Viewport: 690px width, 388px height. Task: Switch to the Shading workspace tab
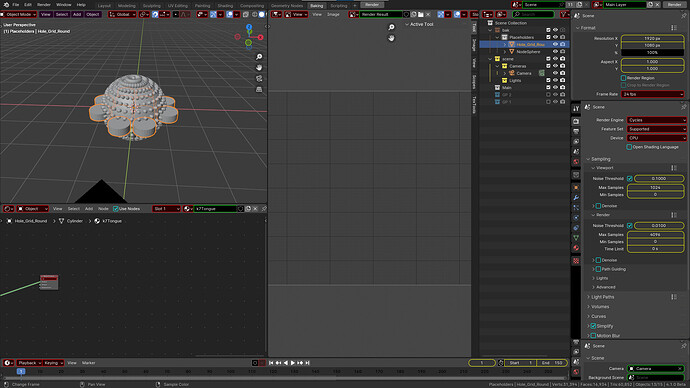tap(225, 6)
